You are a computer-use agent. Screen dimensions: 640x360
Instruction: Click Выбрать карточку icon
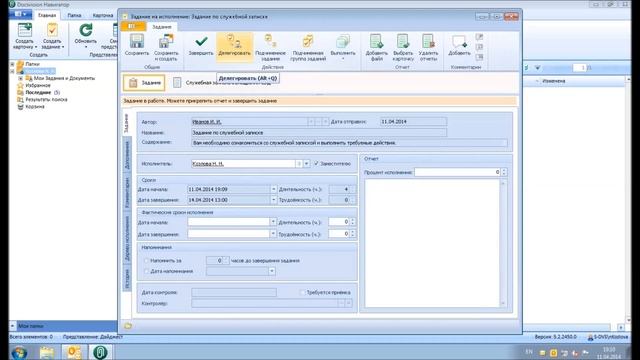tap(403, 41)
